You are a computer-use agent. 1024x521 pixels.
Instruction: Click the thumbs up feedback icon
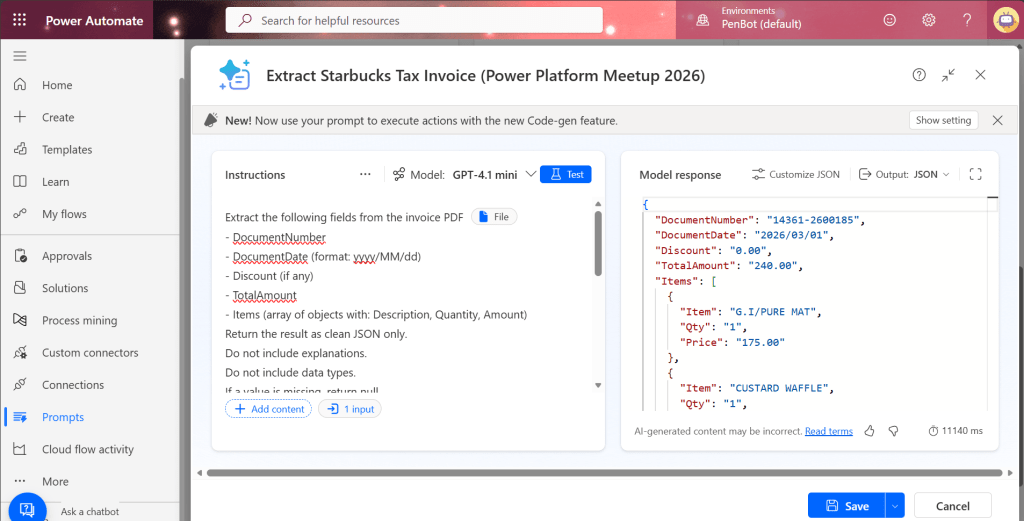(x=869, y=431)
